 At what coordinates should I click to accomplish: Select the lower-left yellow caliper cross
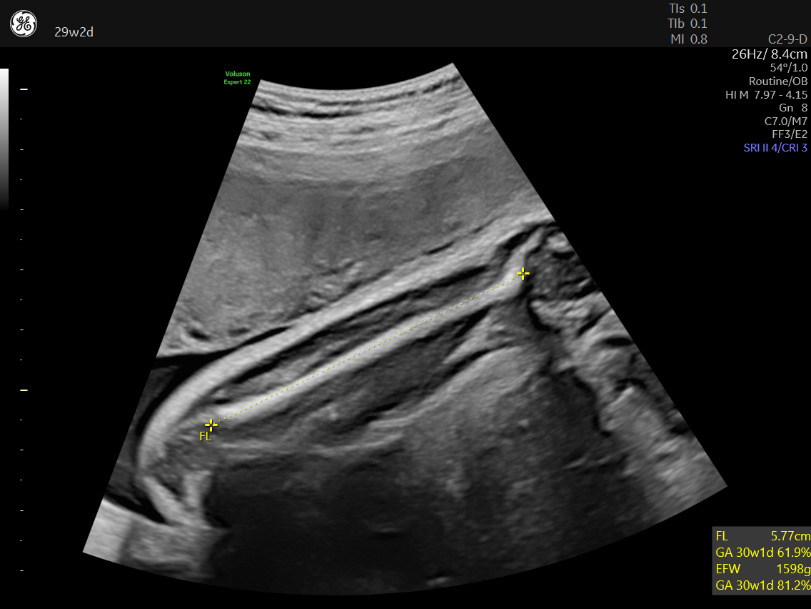click(x=211, y=424)
